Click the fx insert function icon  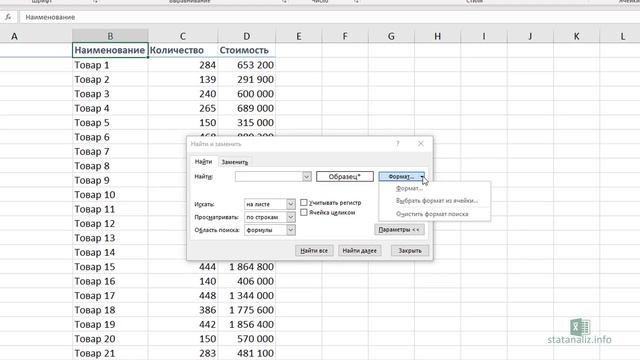[8, 17]
